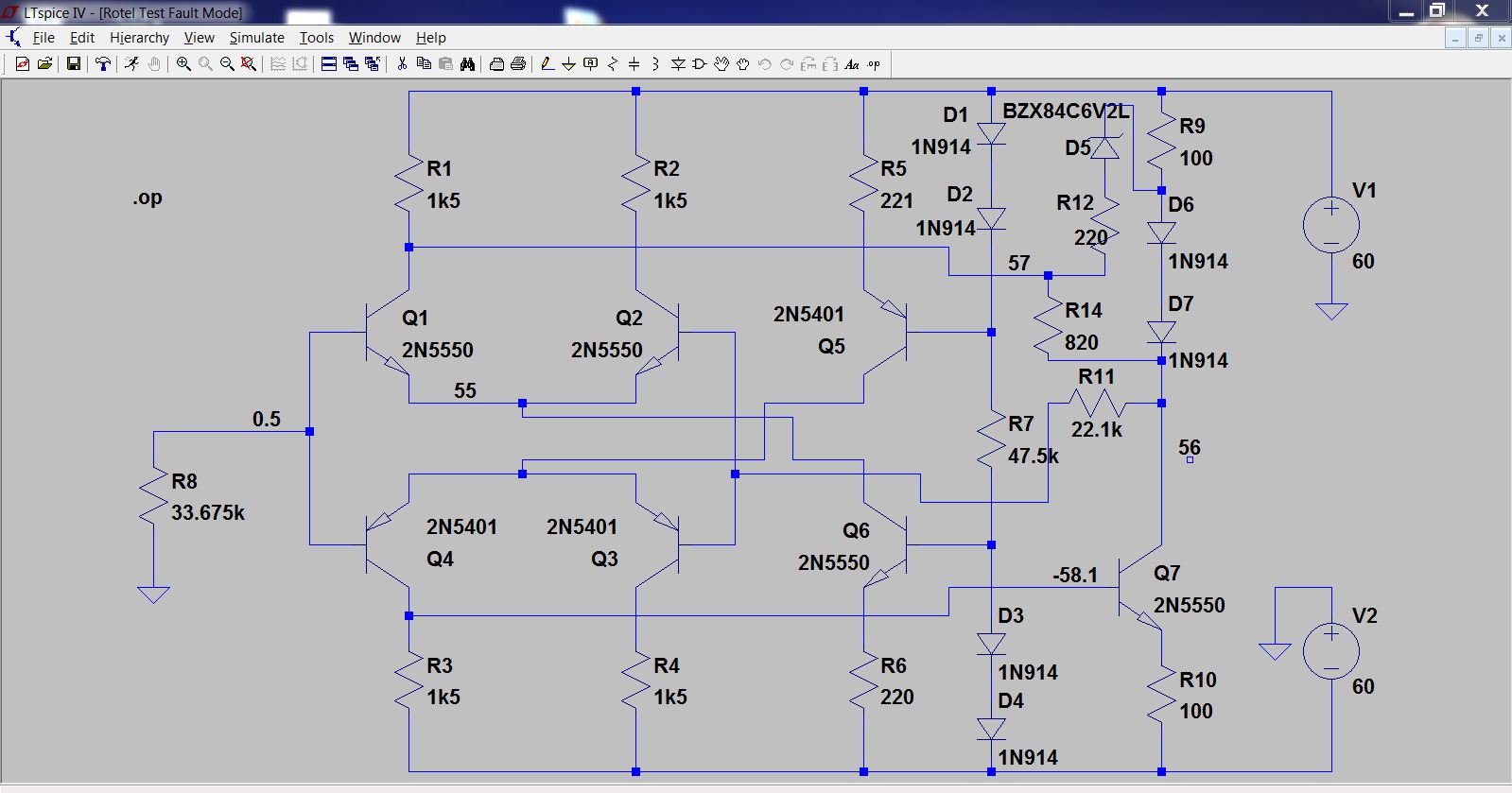Click the BZX84C6V2L zener diode label
This screenshot has width=1512, height=793.
(1066, 111)
